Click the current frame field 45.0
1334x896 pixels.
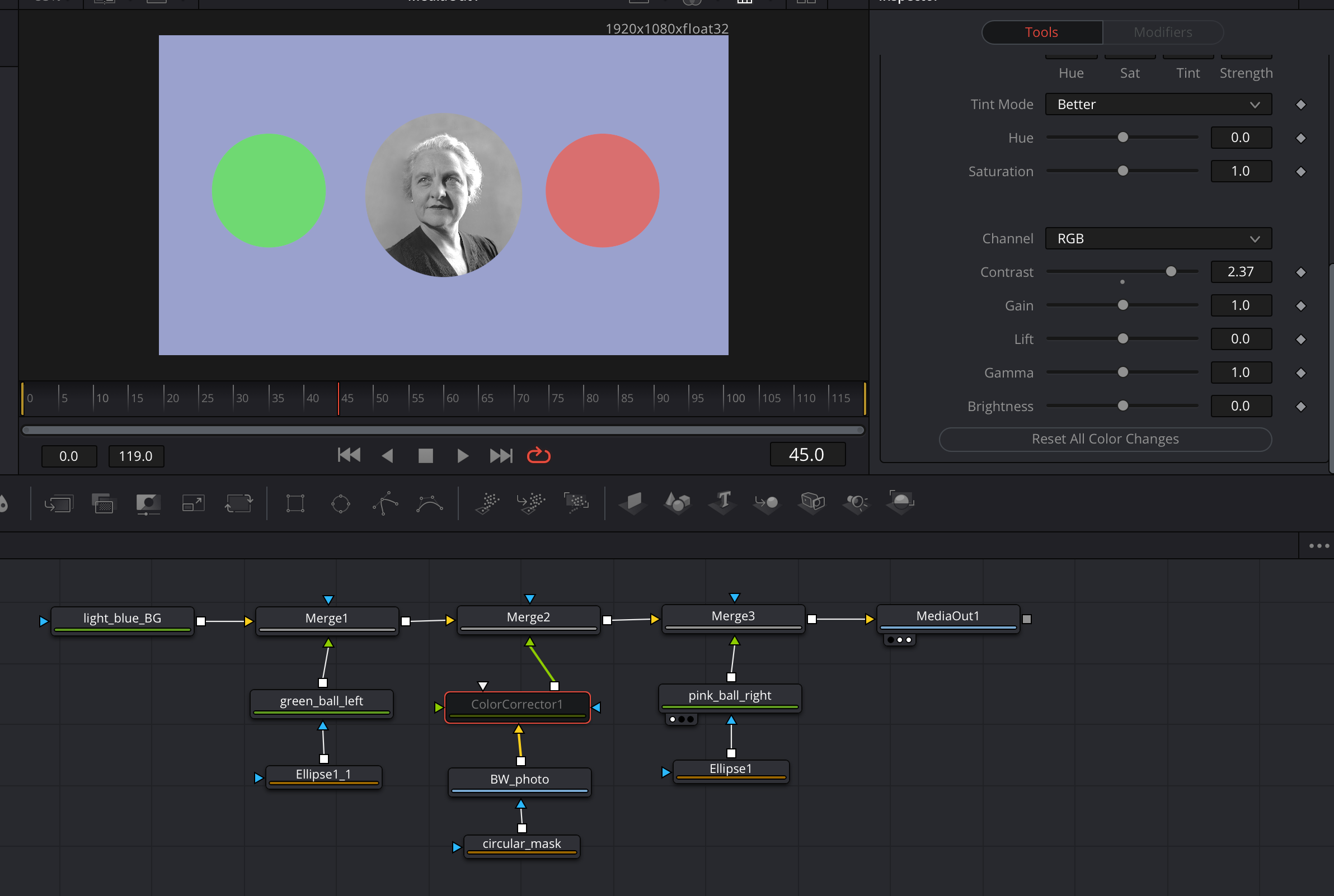click(x=807, y=454)
